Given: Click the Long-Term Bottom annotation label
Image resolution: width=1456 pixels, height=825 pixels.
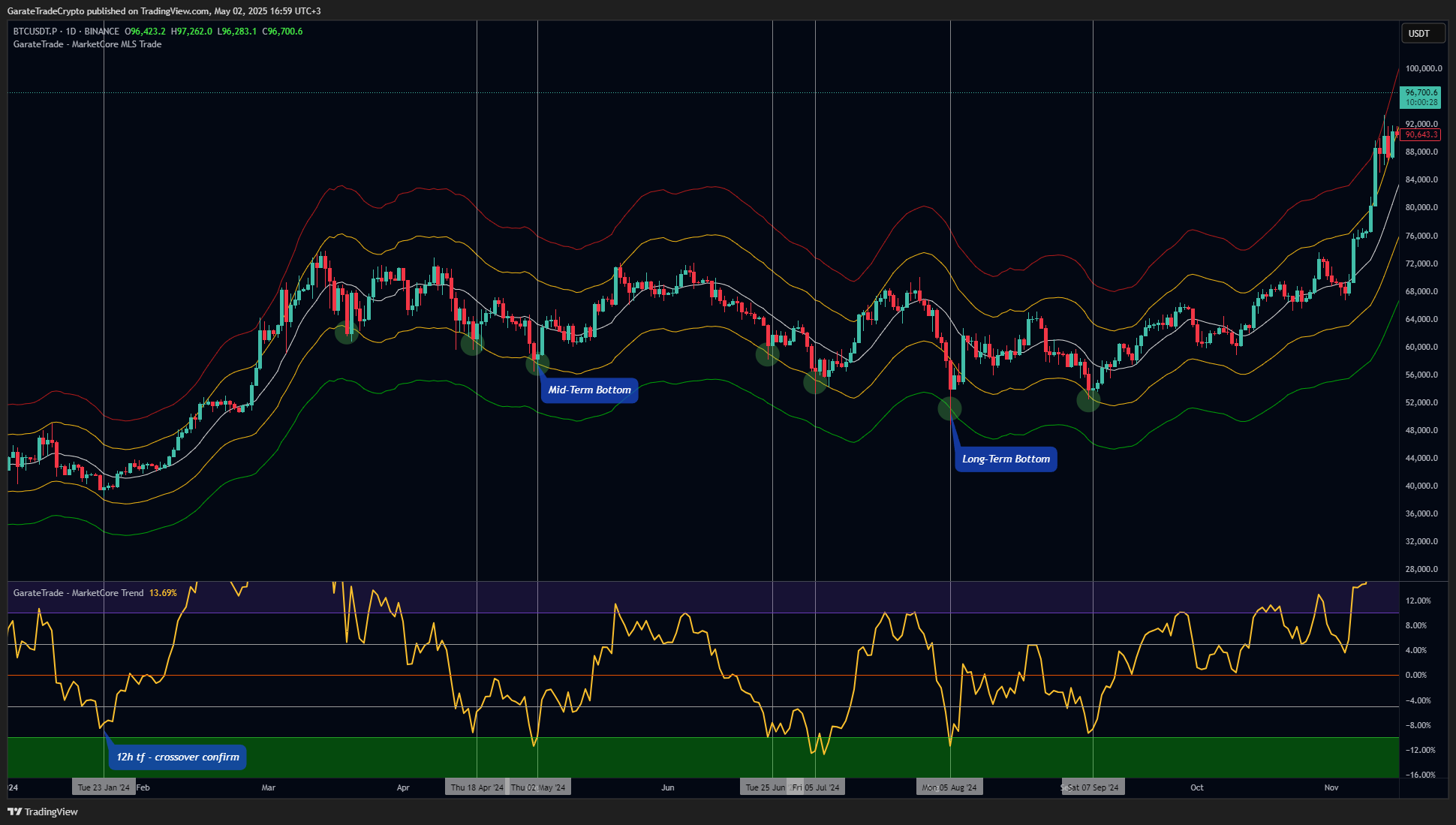Looking at the screenshot, I should 1006,459.
